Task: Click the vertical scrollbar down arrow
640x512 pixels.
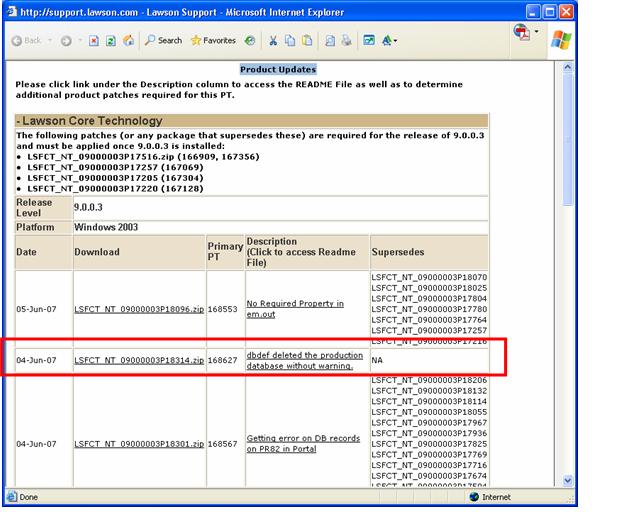Action: point(569,481)
